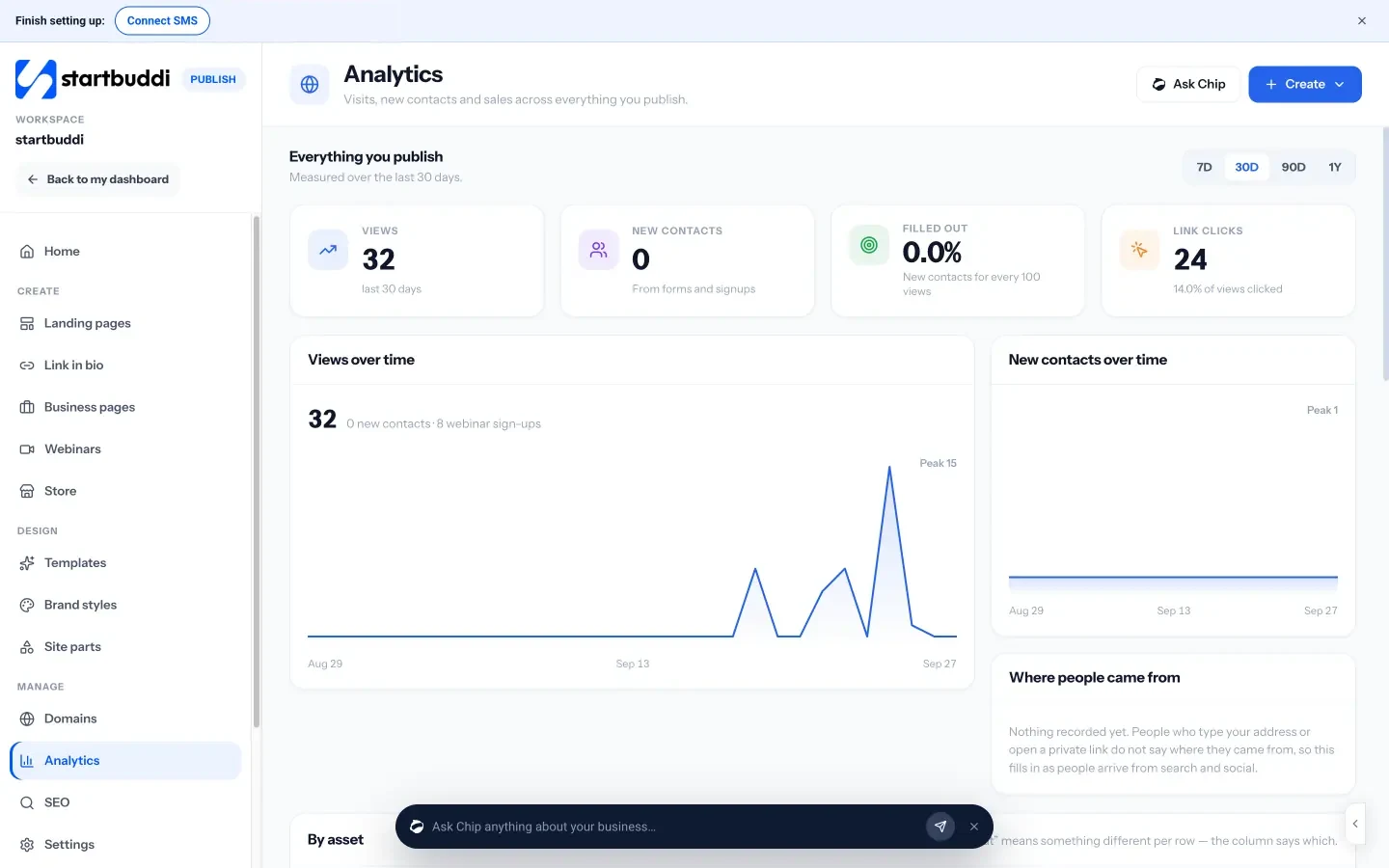
Task: Dismiss the setup banner with X
Action: (1362, 20)
